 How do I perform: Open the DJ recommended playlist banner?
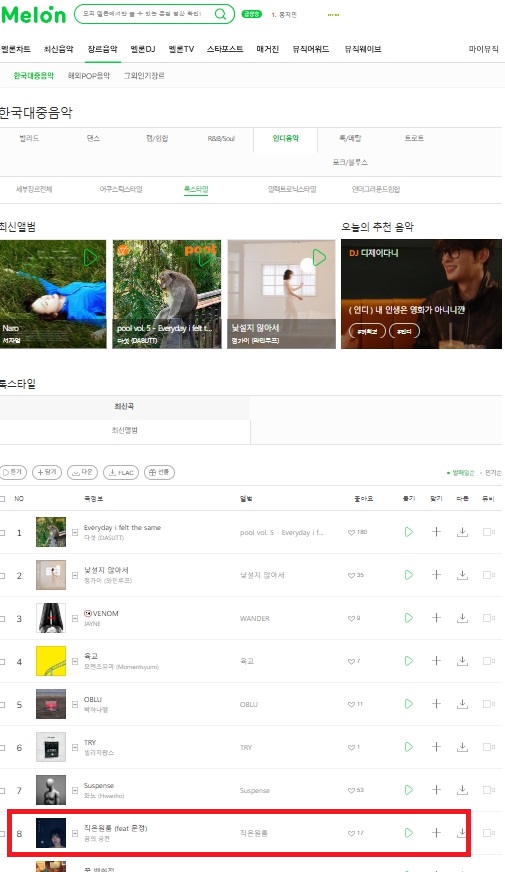click(x=421, y=294)
